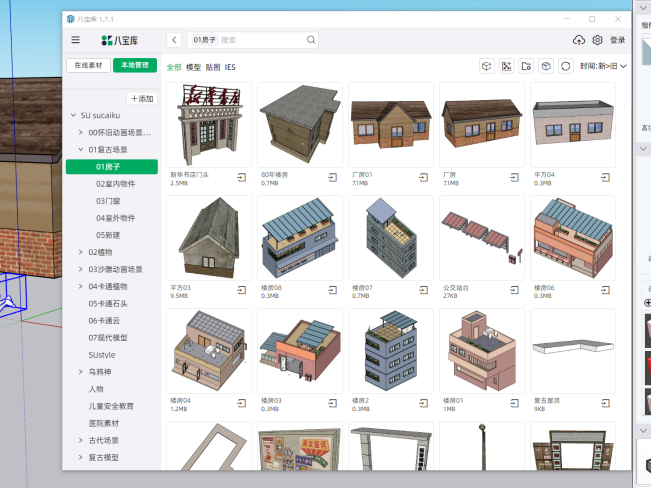Viewport: 651px width, 488px height.
Task: Import the 楼房04 model via its icon
Action: tap(242, 403)
